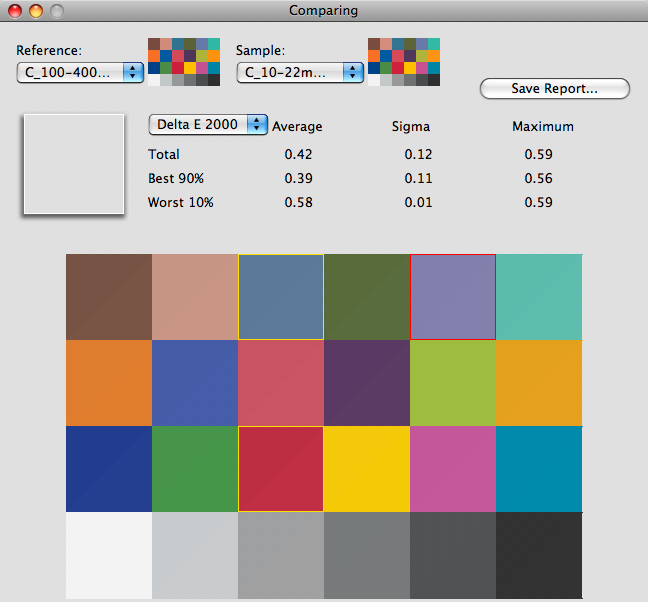Select the medium gray patch

[x=367, y=555]
